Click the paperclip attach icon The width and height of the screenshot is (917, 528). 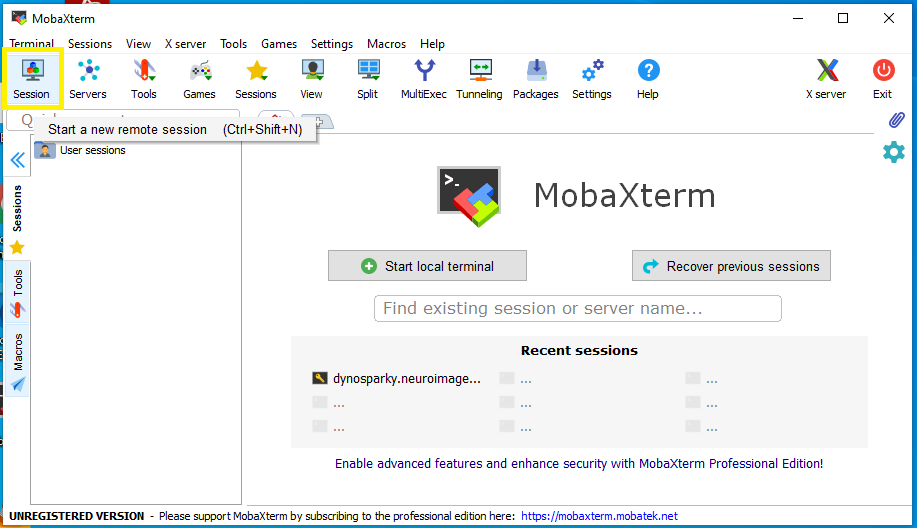(x=896, y=120)
